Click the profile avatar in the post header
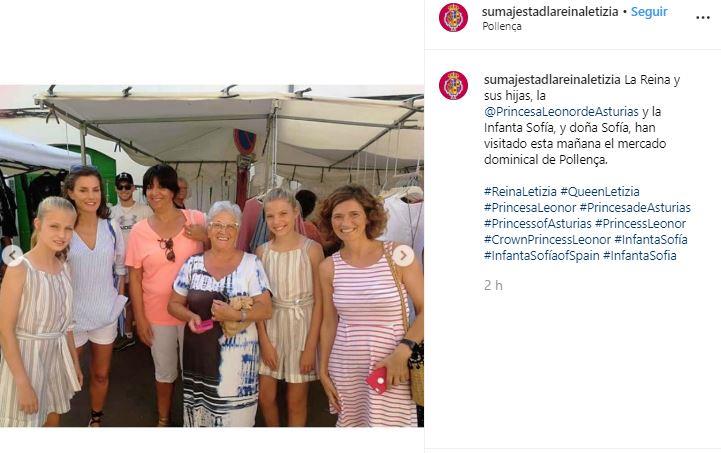This screenshot has width=721, height=453. tap(453, 17)
